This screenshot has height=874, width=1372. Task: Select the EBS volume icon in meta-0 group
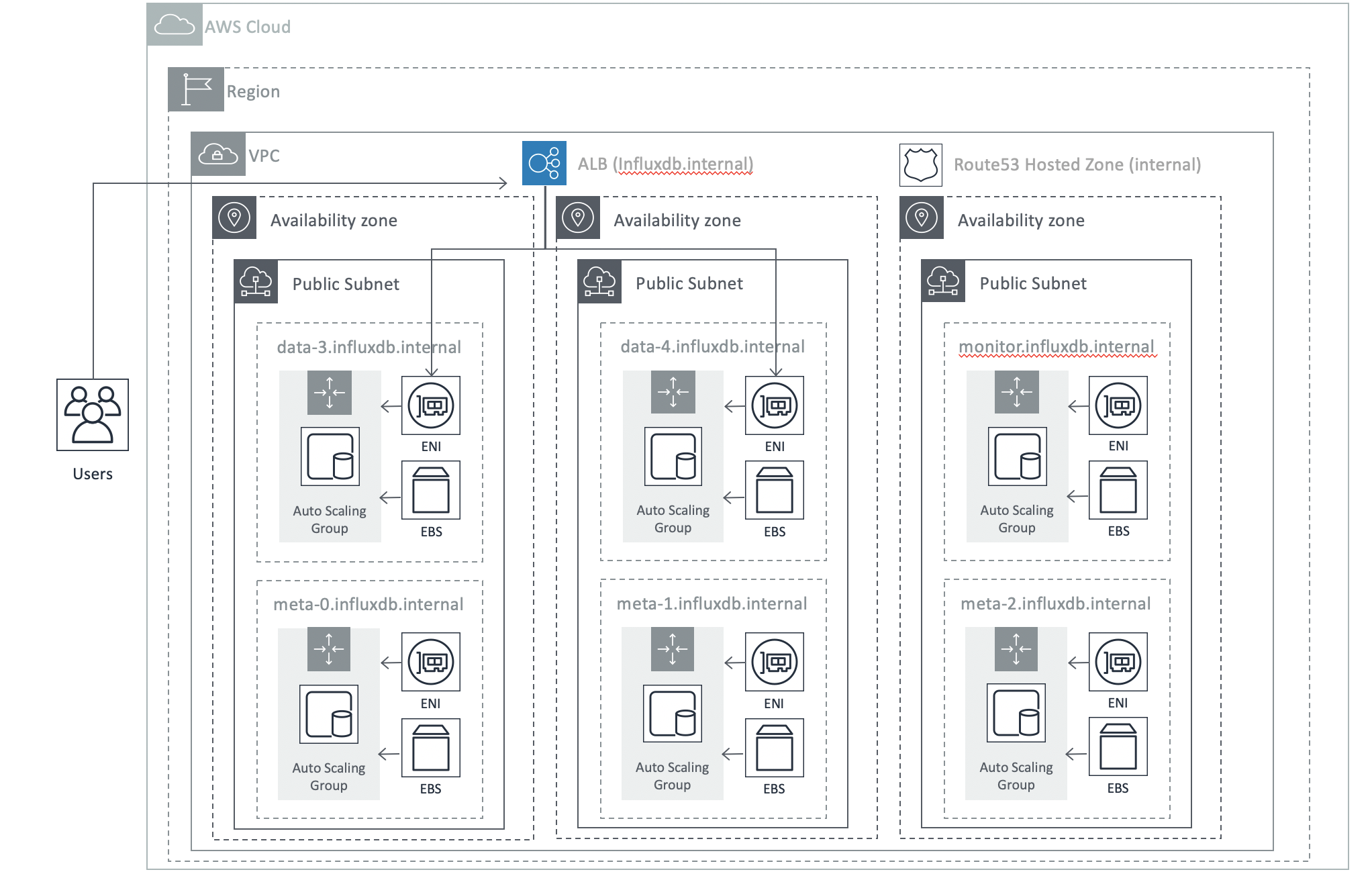pos(430,747)
